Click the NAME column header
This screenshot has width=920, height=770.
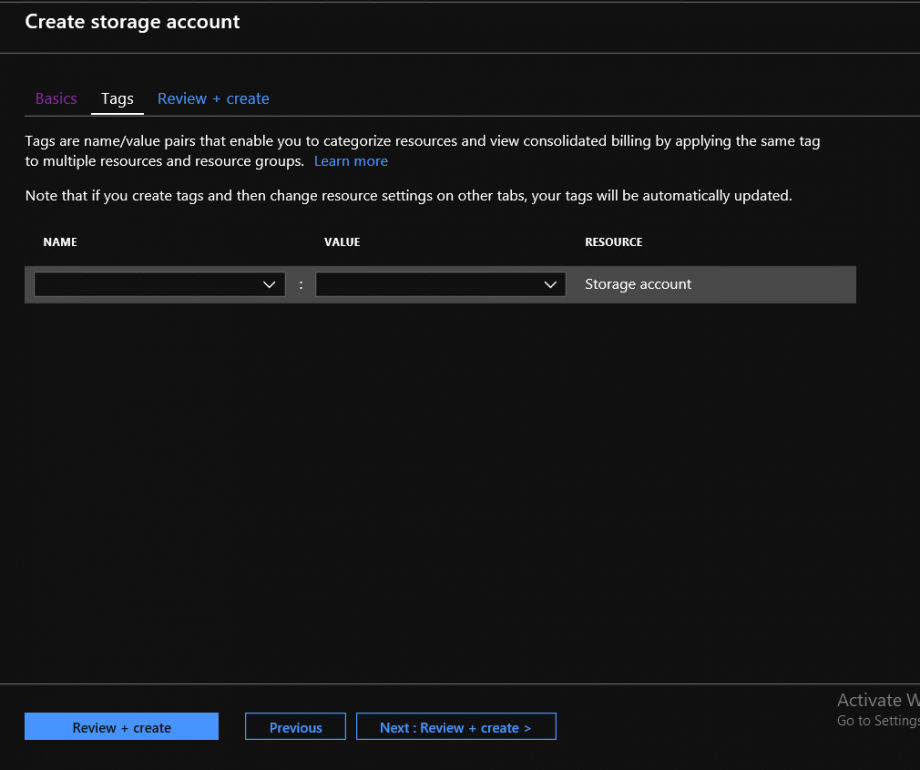[x=60, y=242]
